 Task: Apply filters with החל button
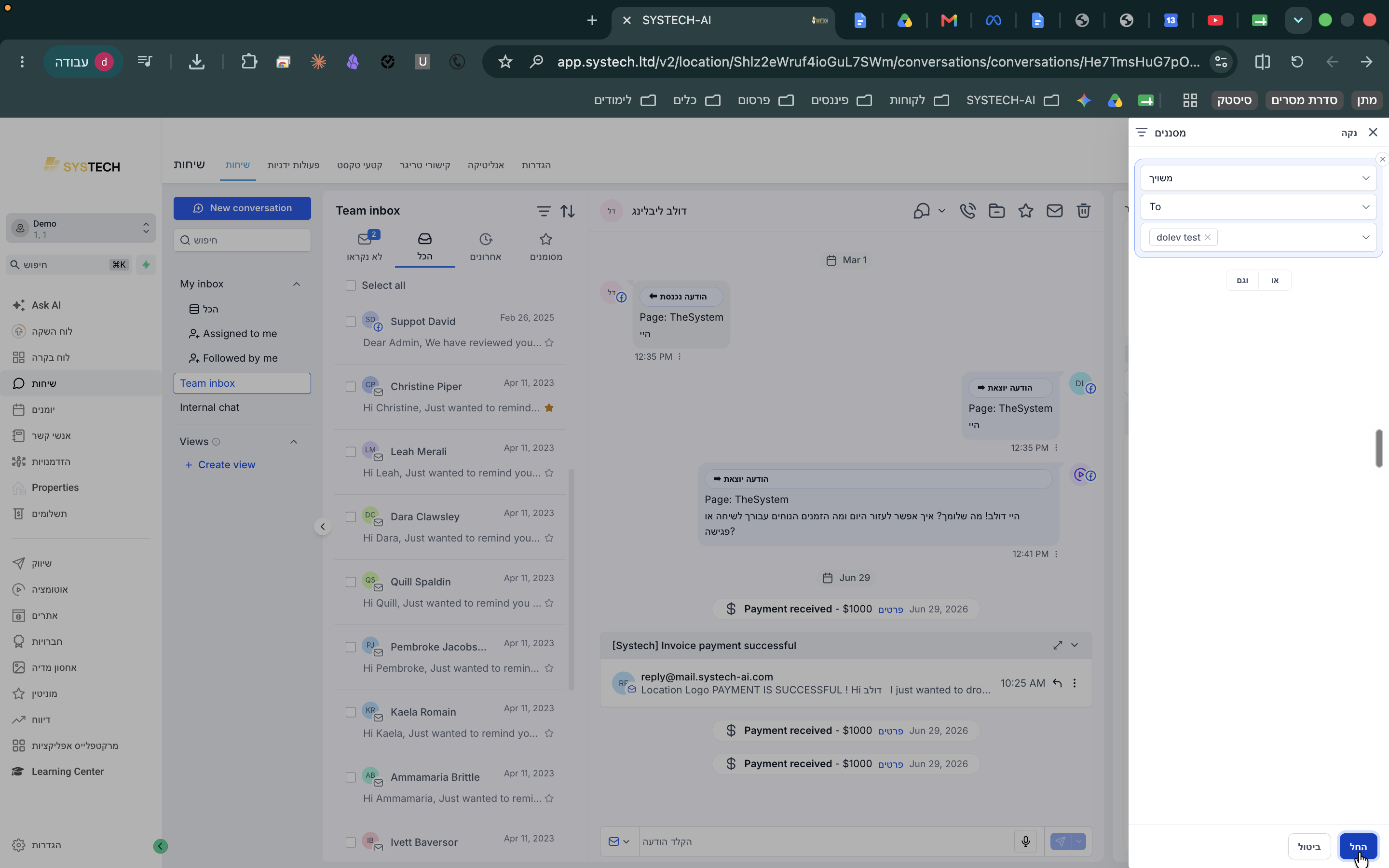(x=1358, y=847)
